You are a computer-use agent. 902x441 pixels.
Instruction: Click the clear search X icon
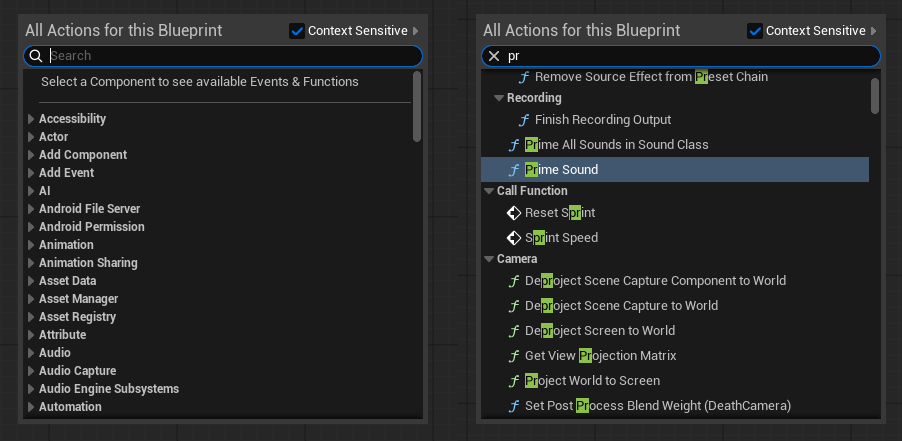493,56
